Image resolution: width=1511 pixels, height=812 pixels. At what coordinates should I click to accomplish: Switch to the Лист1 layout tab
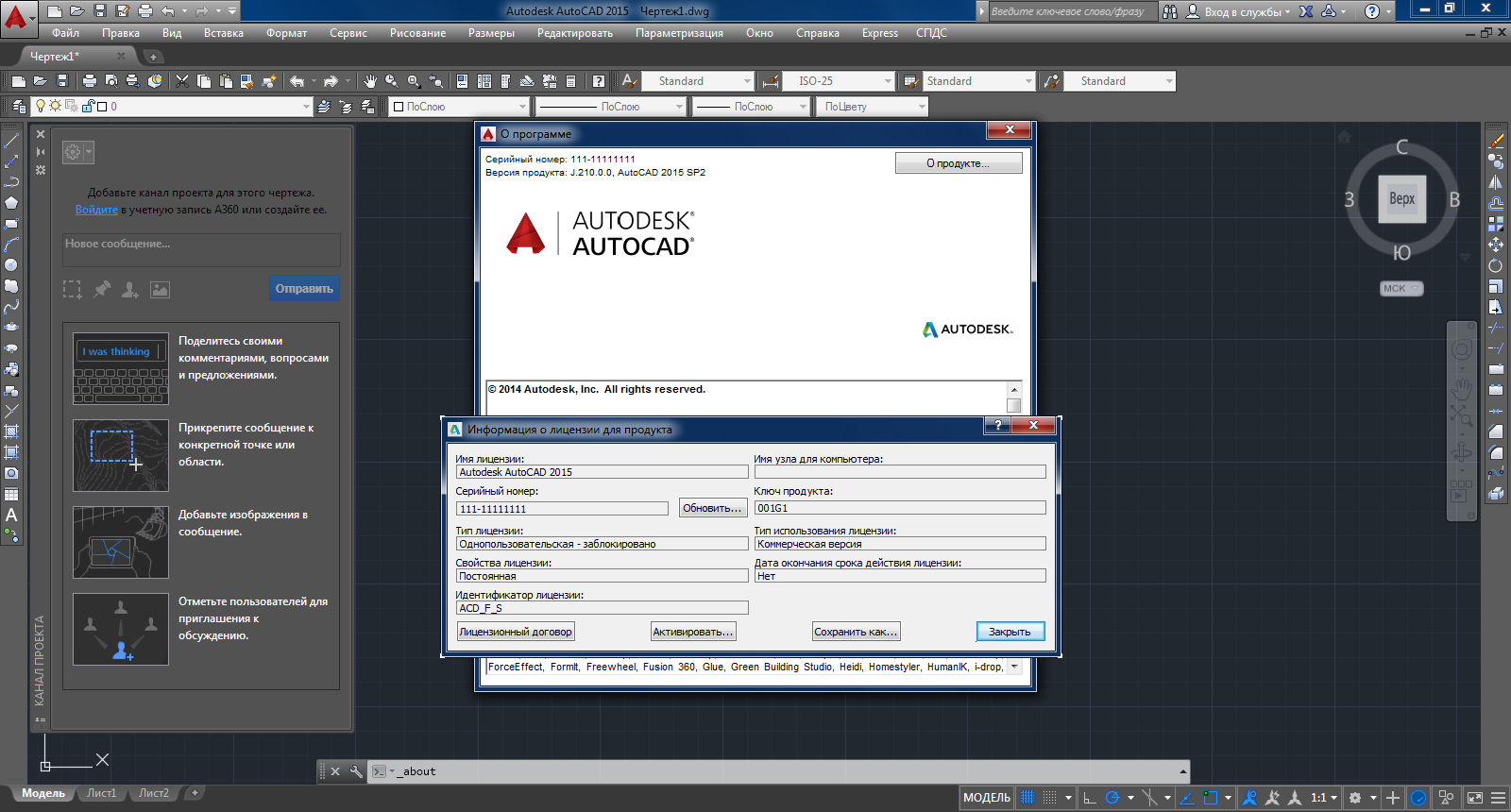coord(101,793)
